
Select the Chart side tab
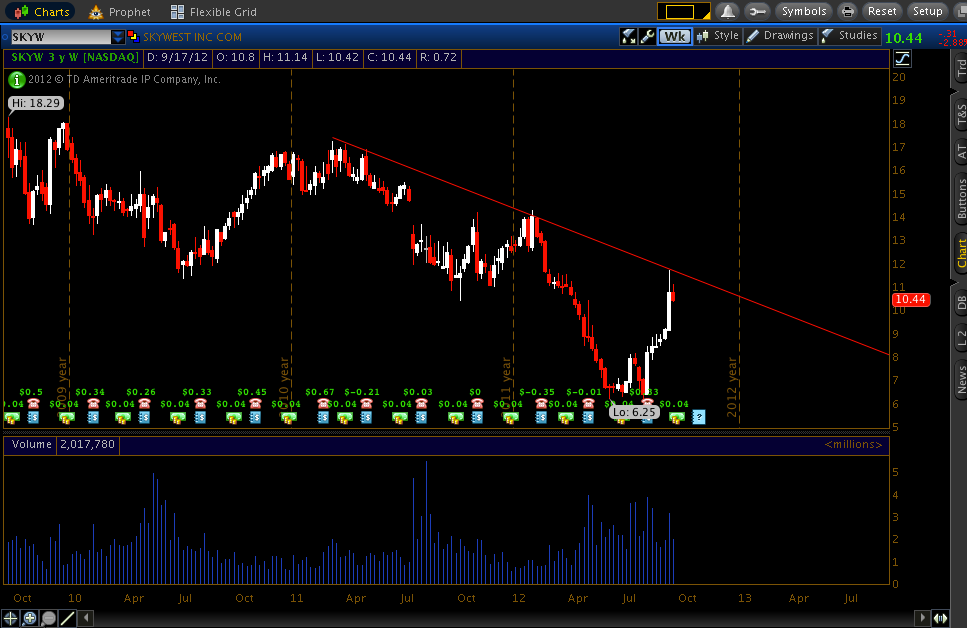coord(961,254)
